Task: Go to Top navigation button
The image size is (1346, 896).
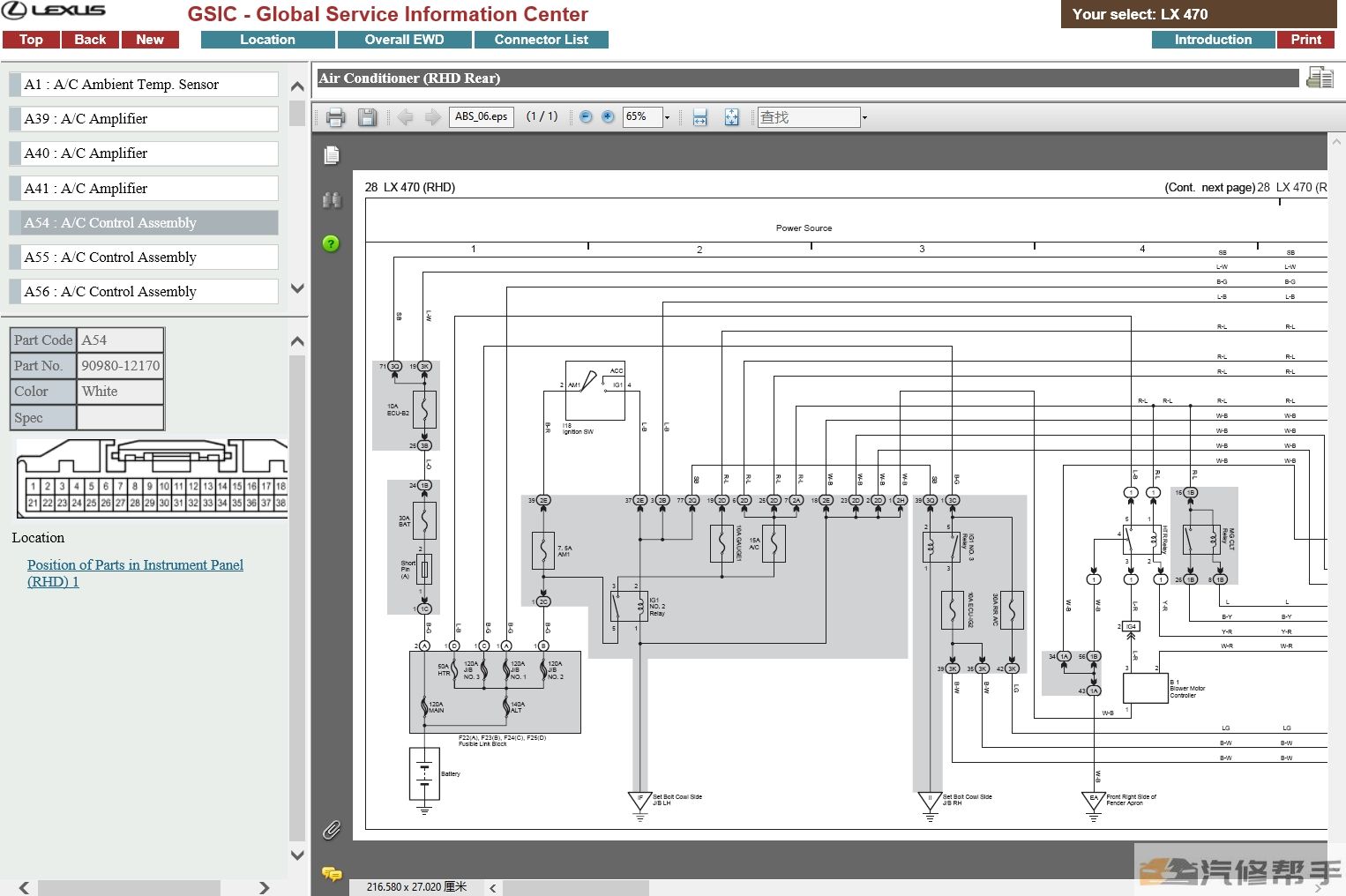Action: pos(31,40)
